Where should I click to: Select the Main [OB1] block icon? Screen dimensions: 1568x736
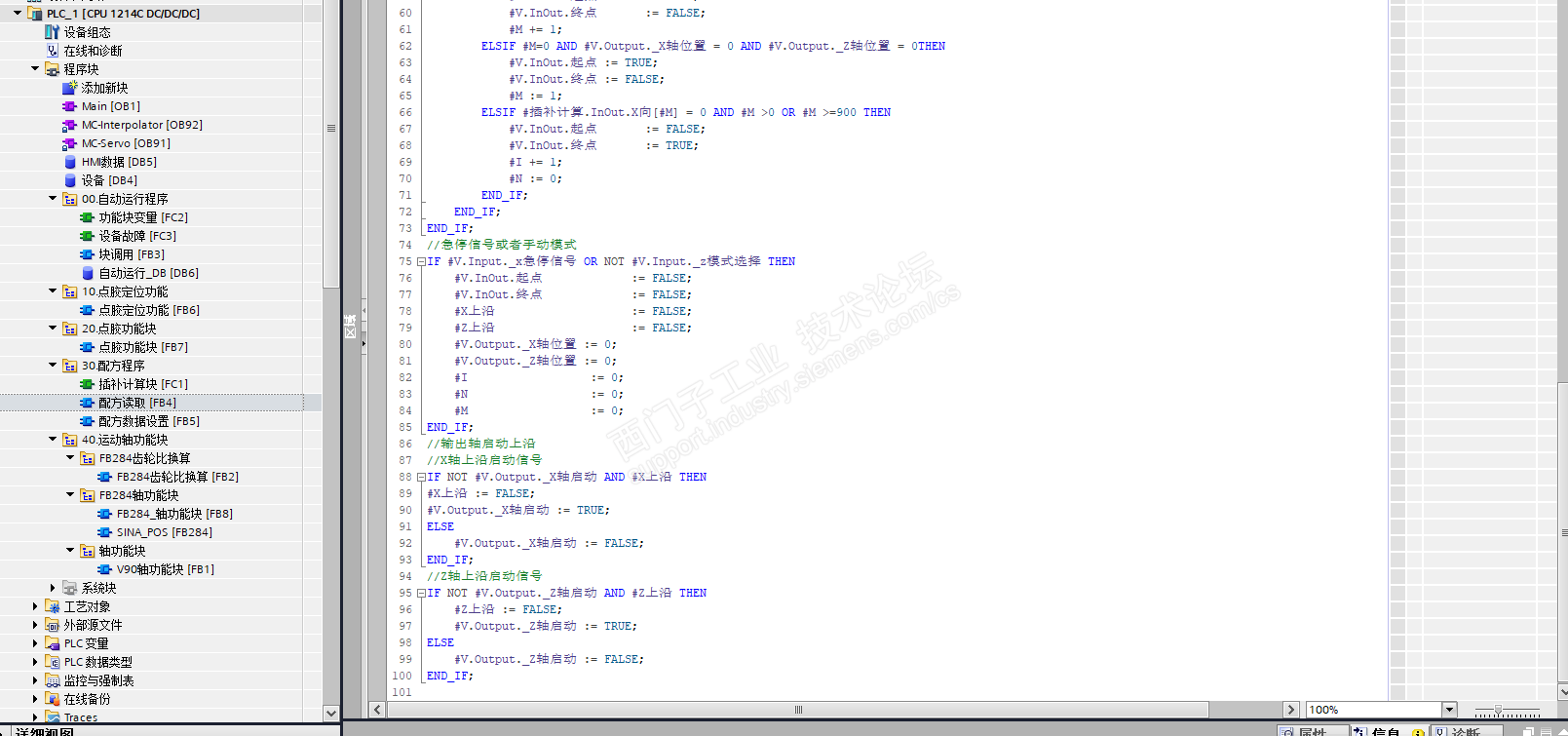tap(70, 106)
